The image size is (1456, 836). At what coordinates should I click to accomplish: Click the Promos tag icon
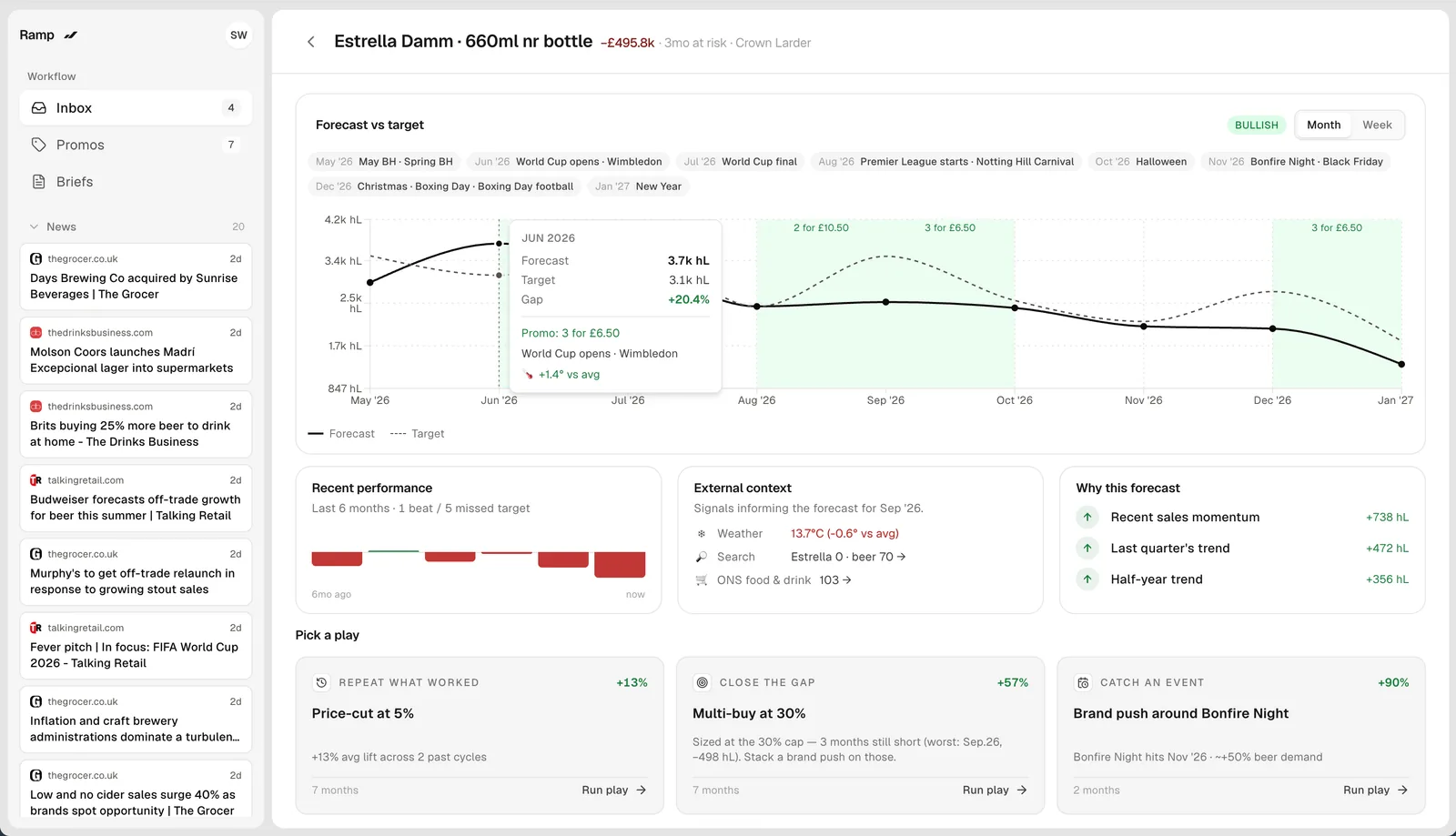pos(39,145)
